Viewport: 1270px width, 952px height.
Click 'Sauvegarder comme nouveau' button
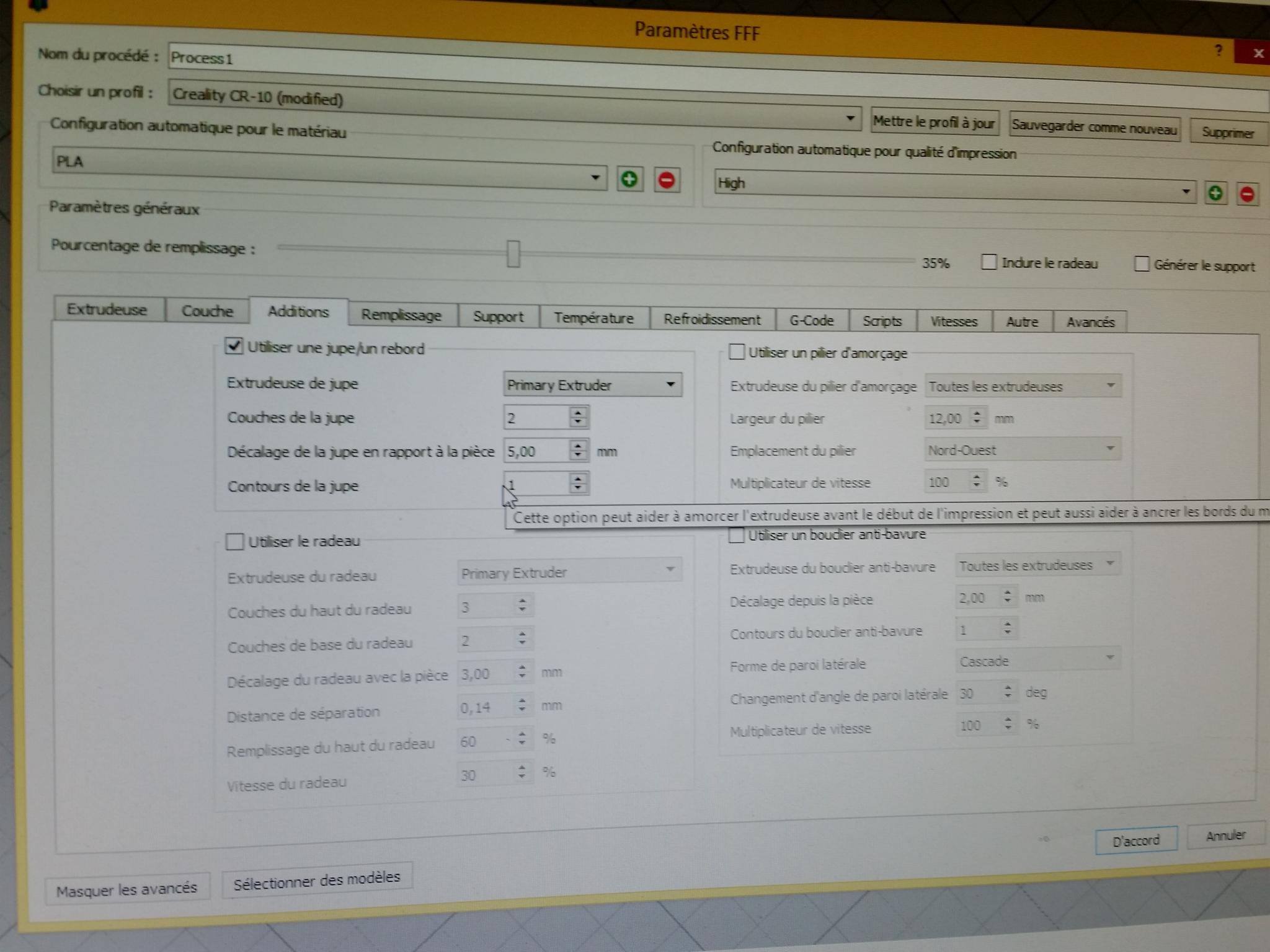coord(1095,128)
